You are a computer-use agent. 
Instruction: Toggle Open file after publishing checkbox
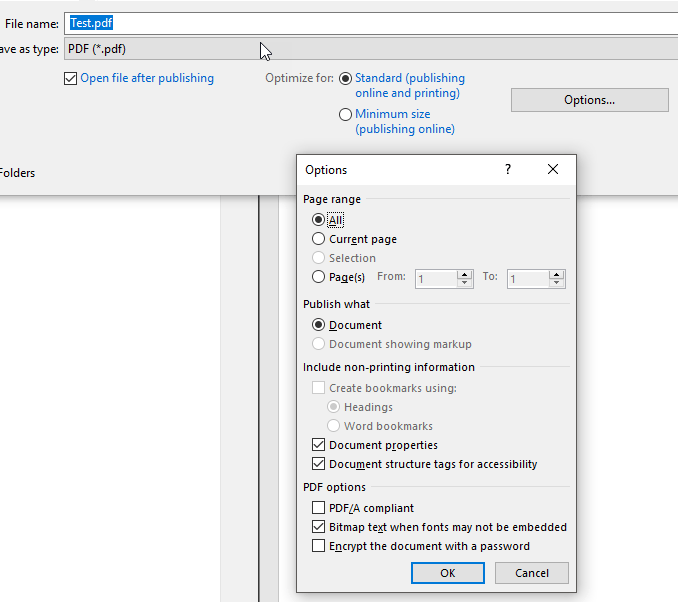[70, 78]
